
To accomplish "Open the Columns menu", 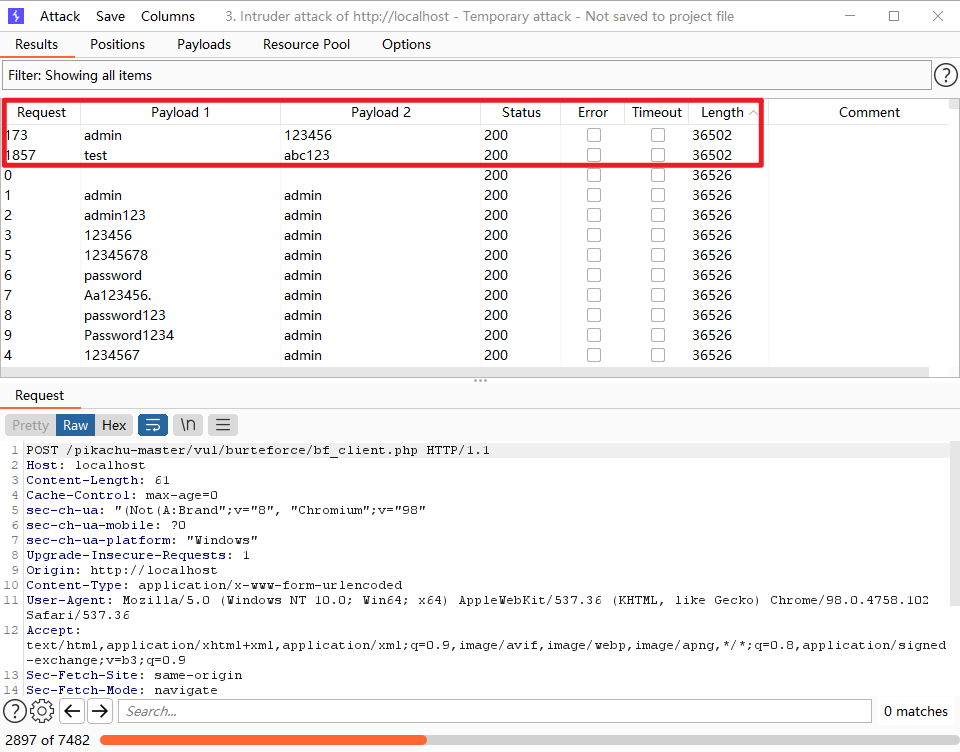I will [168, 16].
